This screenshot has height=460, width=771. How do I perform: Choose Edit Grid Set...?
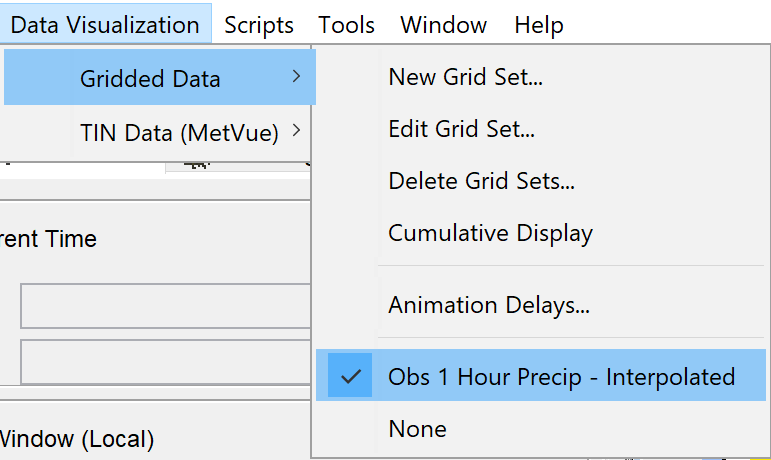tap(541, 129)
